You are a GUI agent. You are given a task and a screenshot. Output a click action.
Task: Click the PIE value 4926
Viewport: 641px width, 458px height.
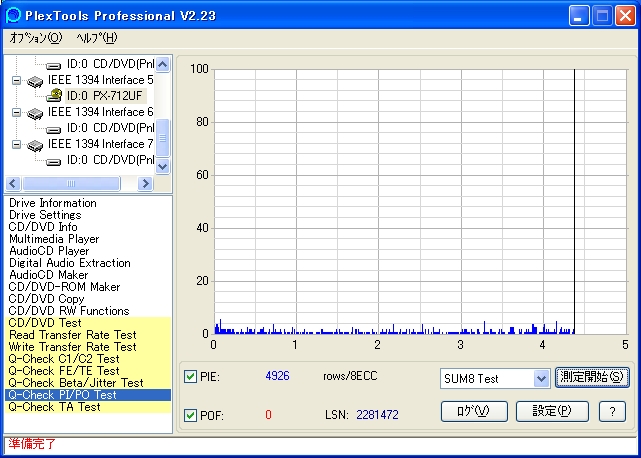[x=277, y=376]
